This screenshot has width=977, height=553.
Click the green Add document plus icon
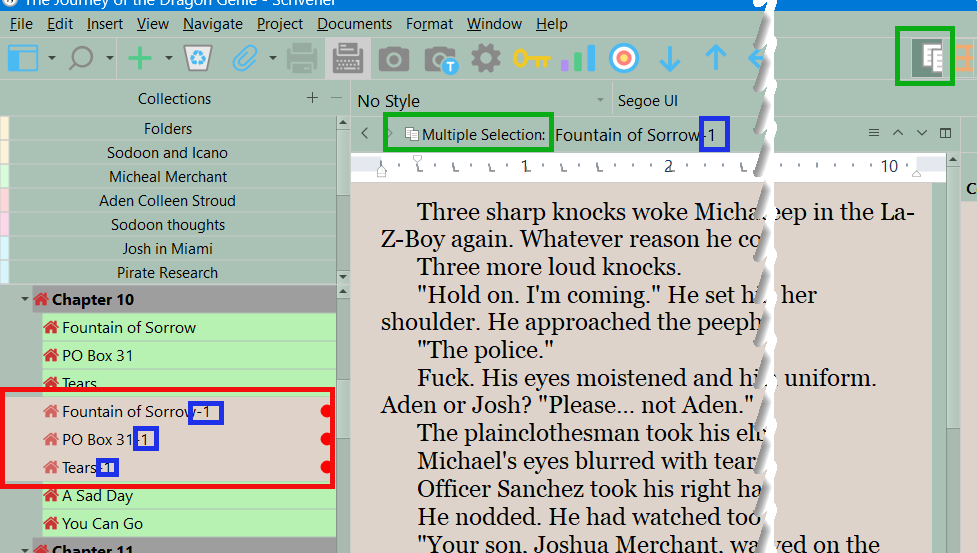pyautogui.click(x=141, y=59)
